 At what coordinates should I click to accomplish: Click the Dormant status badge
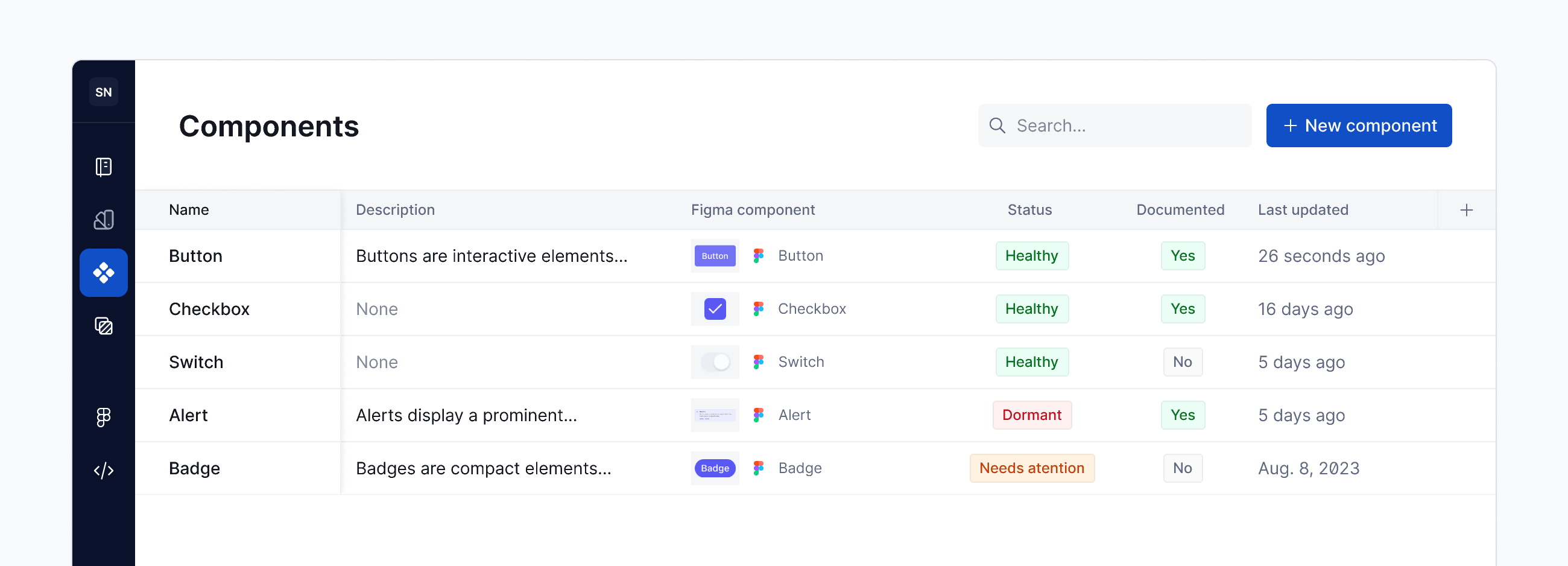coord(1031,415)
